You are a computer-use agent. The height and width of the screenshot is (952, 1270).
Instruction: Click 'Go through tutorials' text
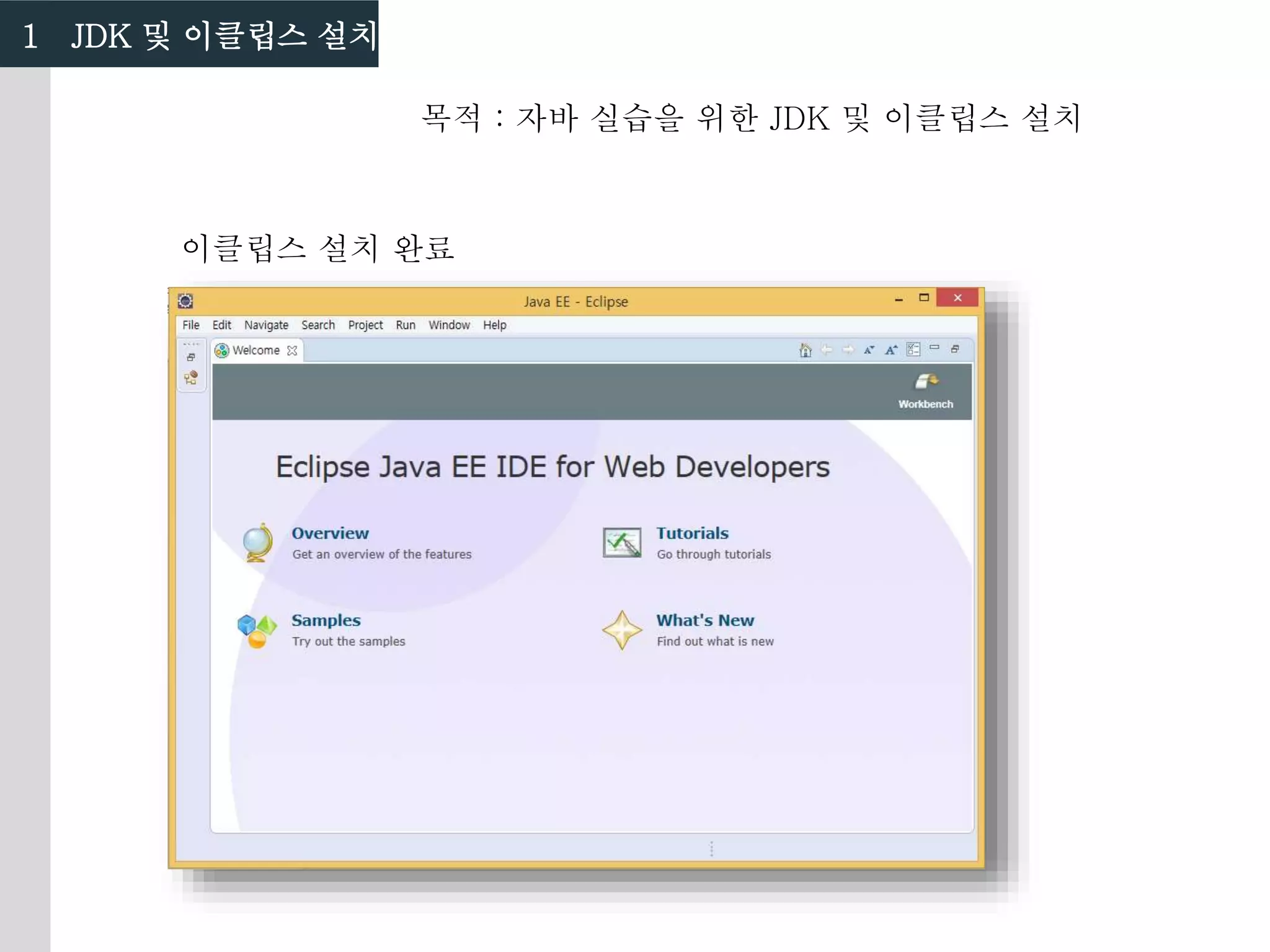pyautogui.click(x=714, y=554)
